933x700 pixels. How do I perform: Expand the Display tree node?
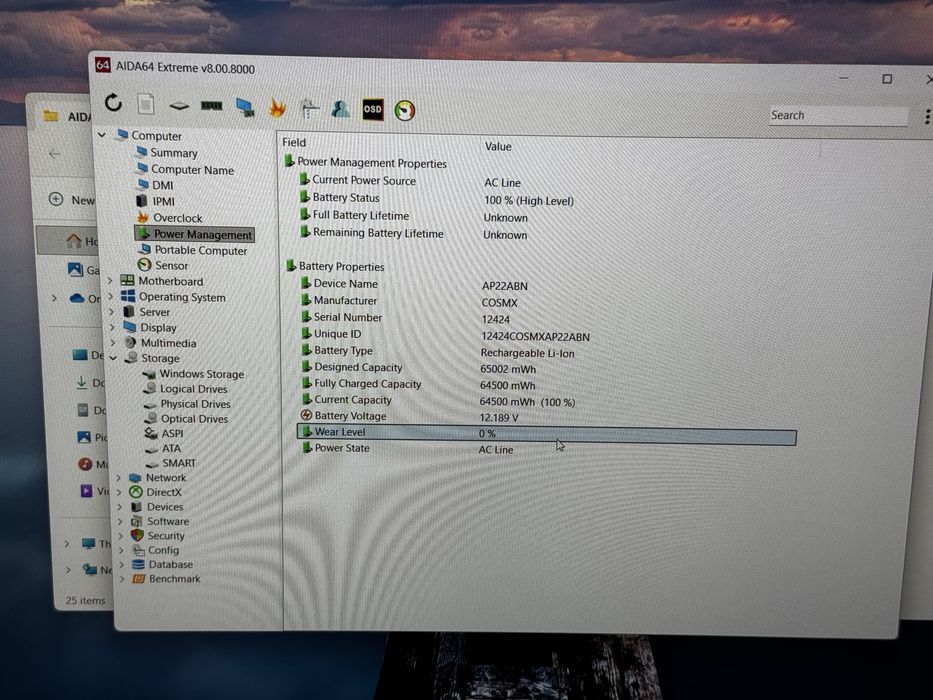(x=112, y=327)
